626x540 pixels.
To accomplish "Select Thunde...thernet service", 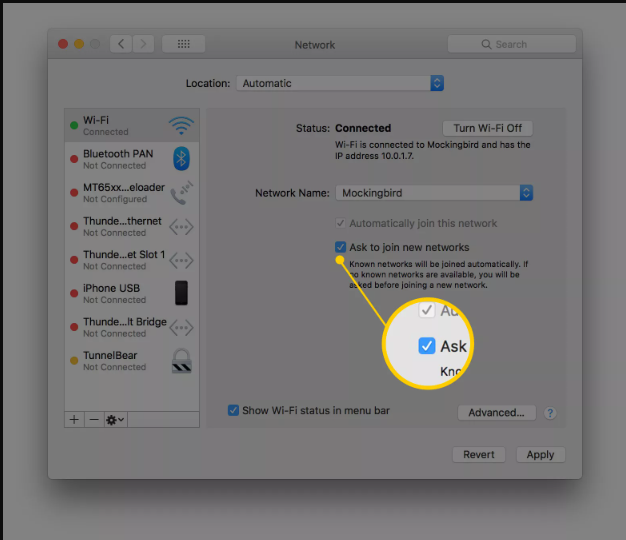I will tap(132, 226).
